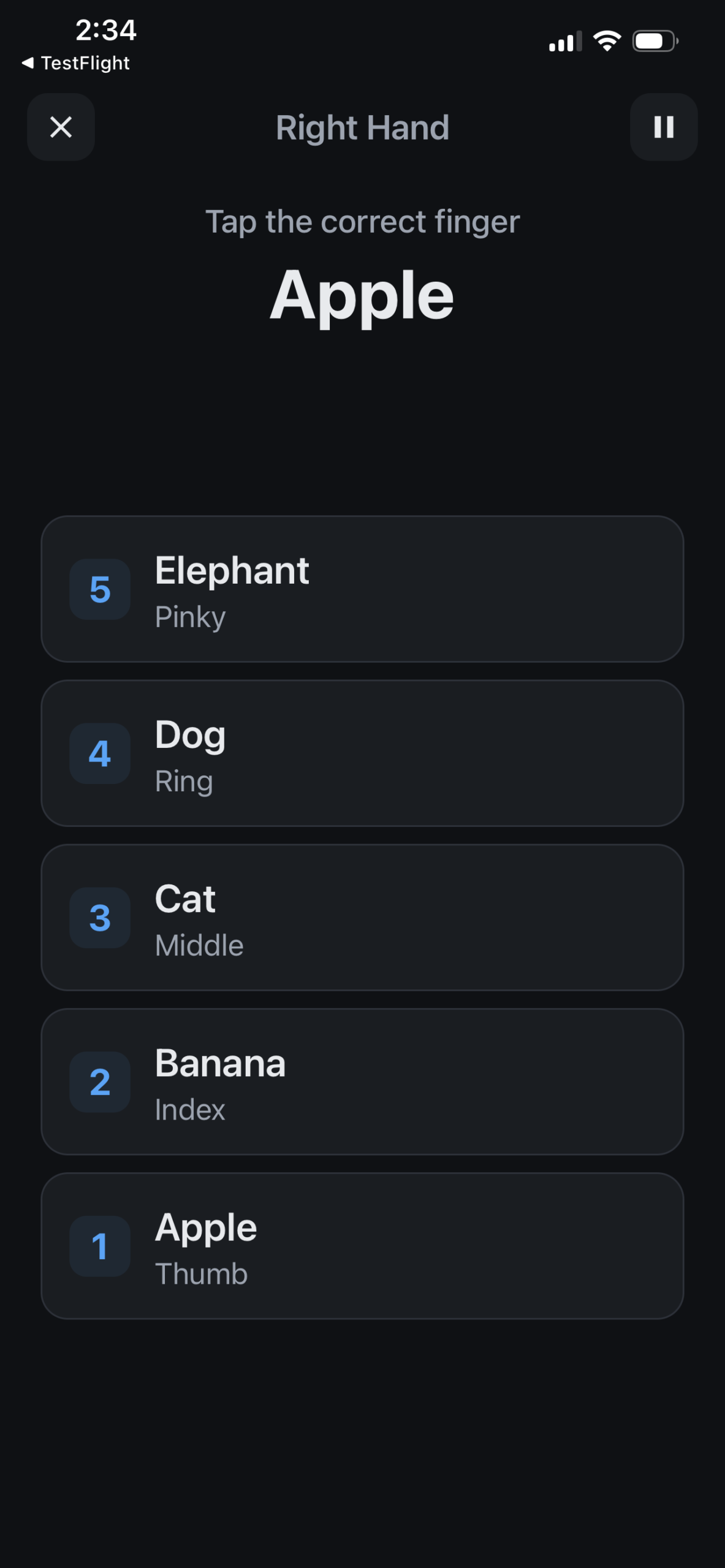Tap the 2:34 clock
Viewport: 725px width, 1568px height.
[105, 30]
